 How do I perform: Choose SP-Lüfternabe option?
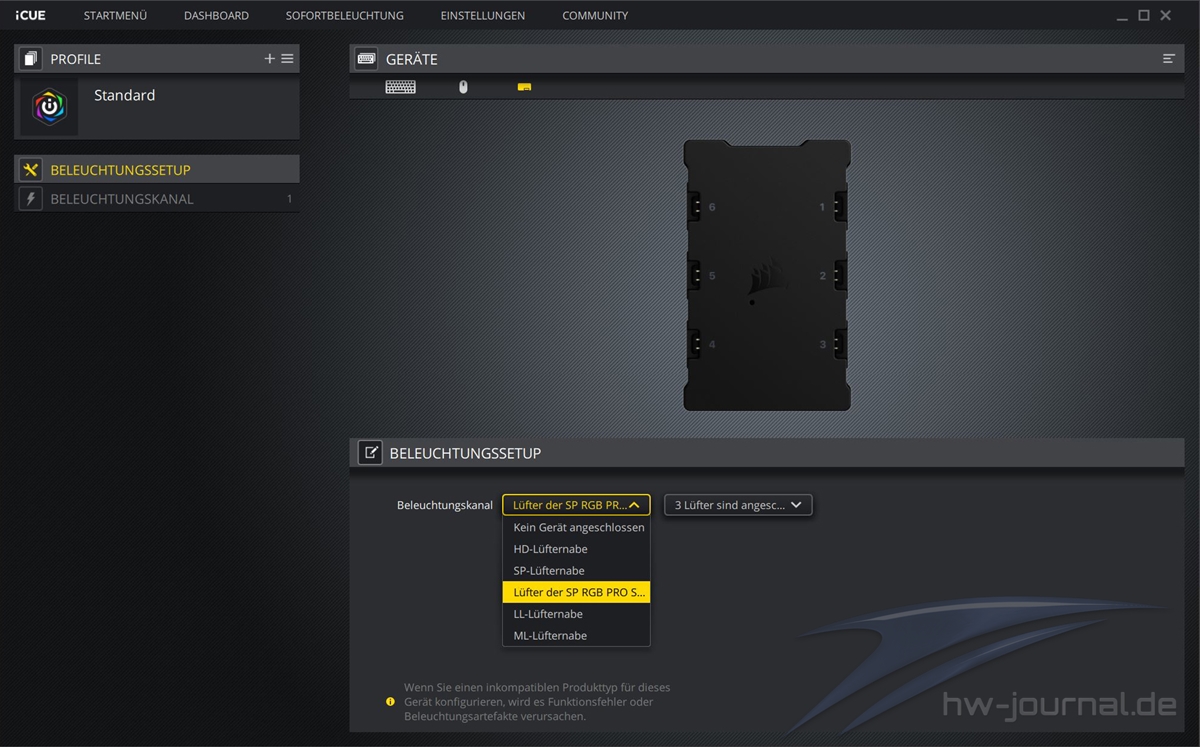pos(576,571)
